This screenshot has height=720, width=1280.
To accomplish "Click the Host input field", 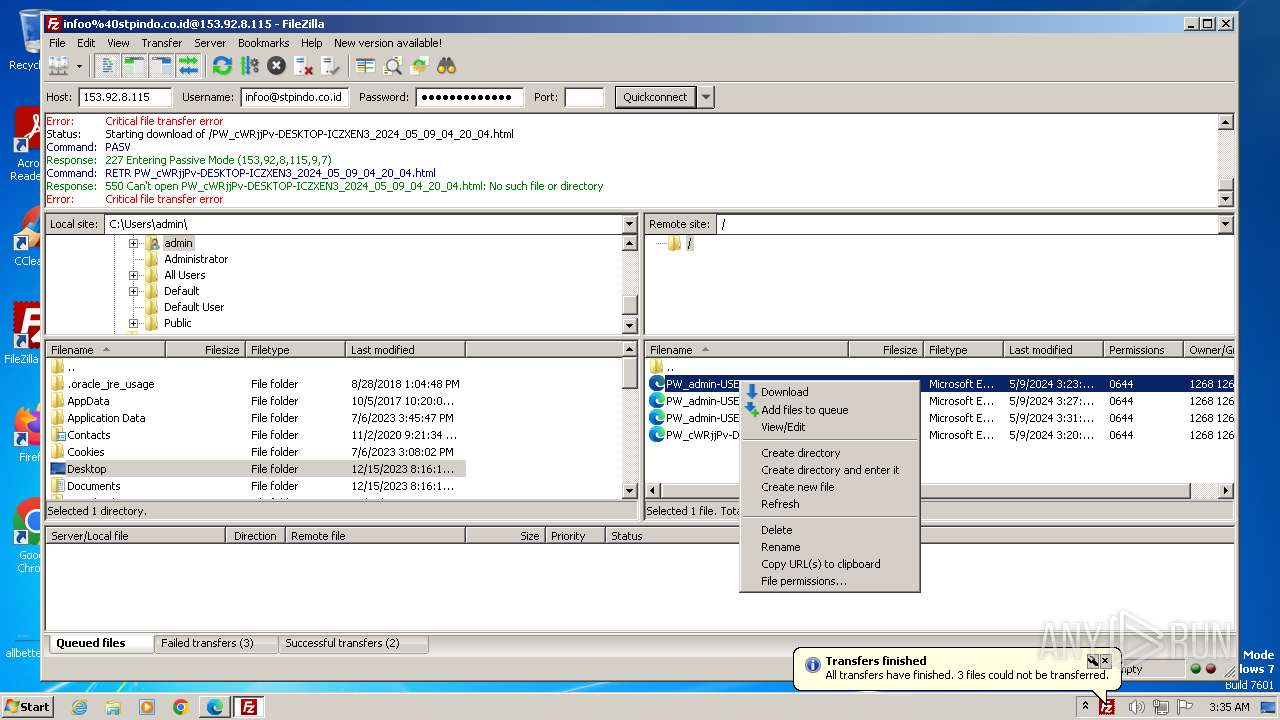I will click(125, 97).
